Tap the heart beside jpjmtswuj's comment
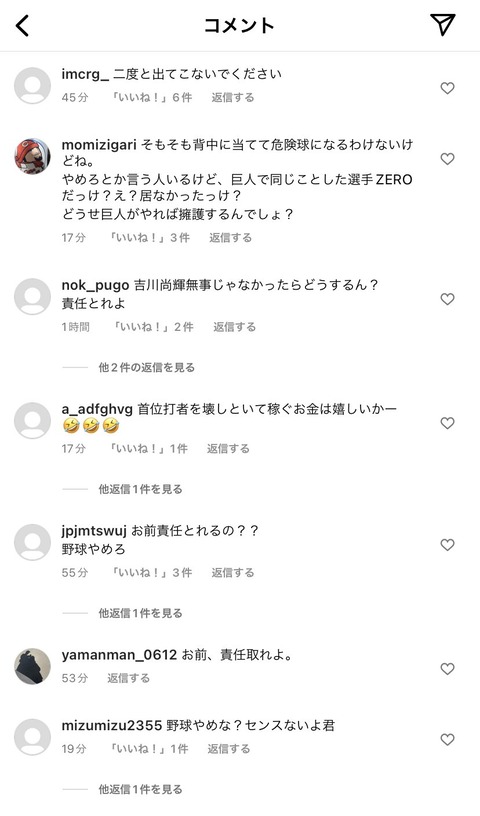480x816 pixels. click(447, 545)
